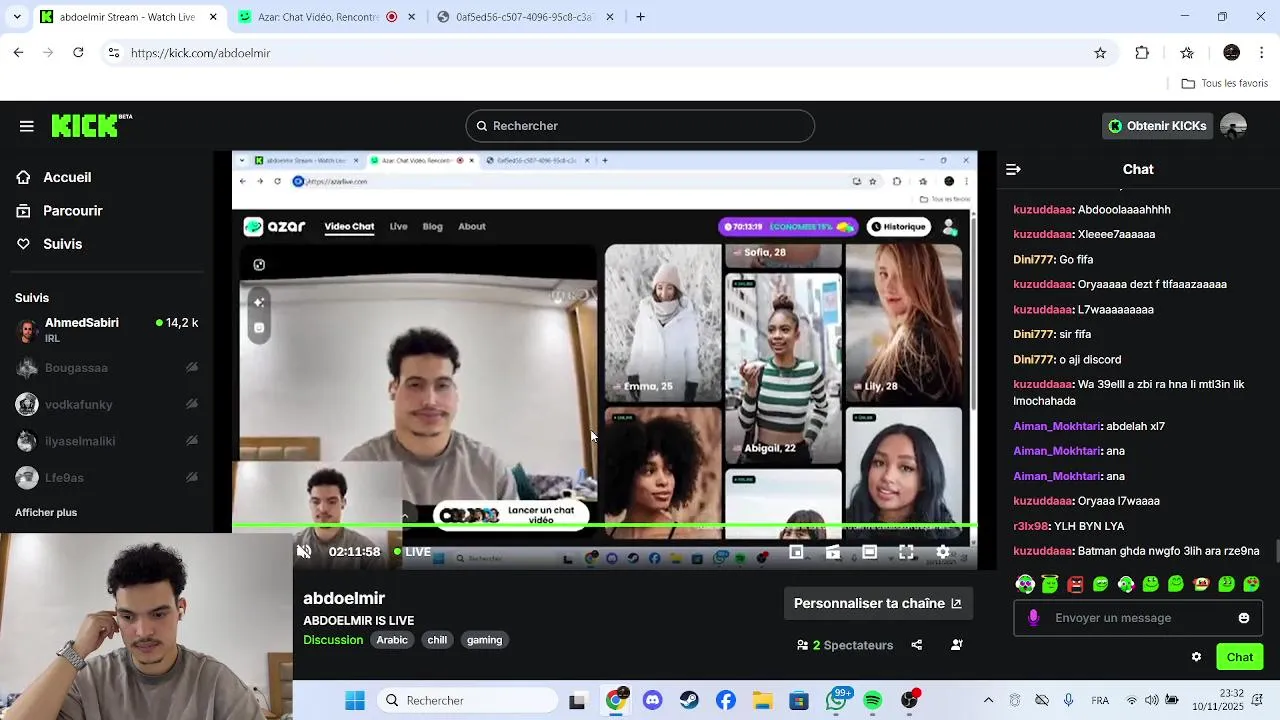1280x720 pixels.
Task: Open Windows Start menu
Action: pyautogui.click(x=355, y=701)
